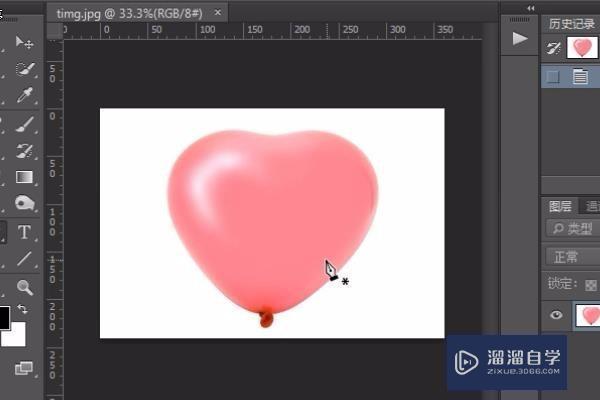Select the Quick Selection tool

pyautogui.click(x=24, y=69)
